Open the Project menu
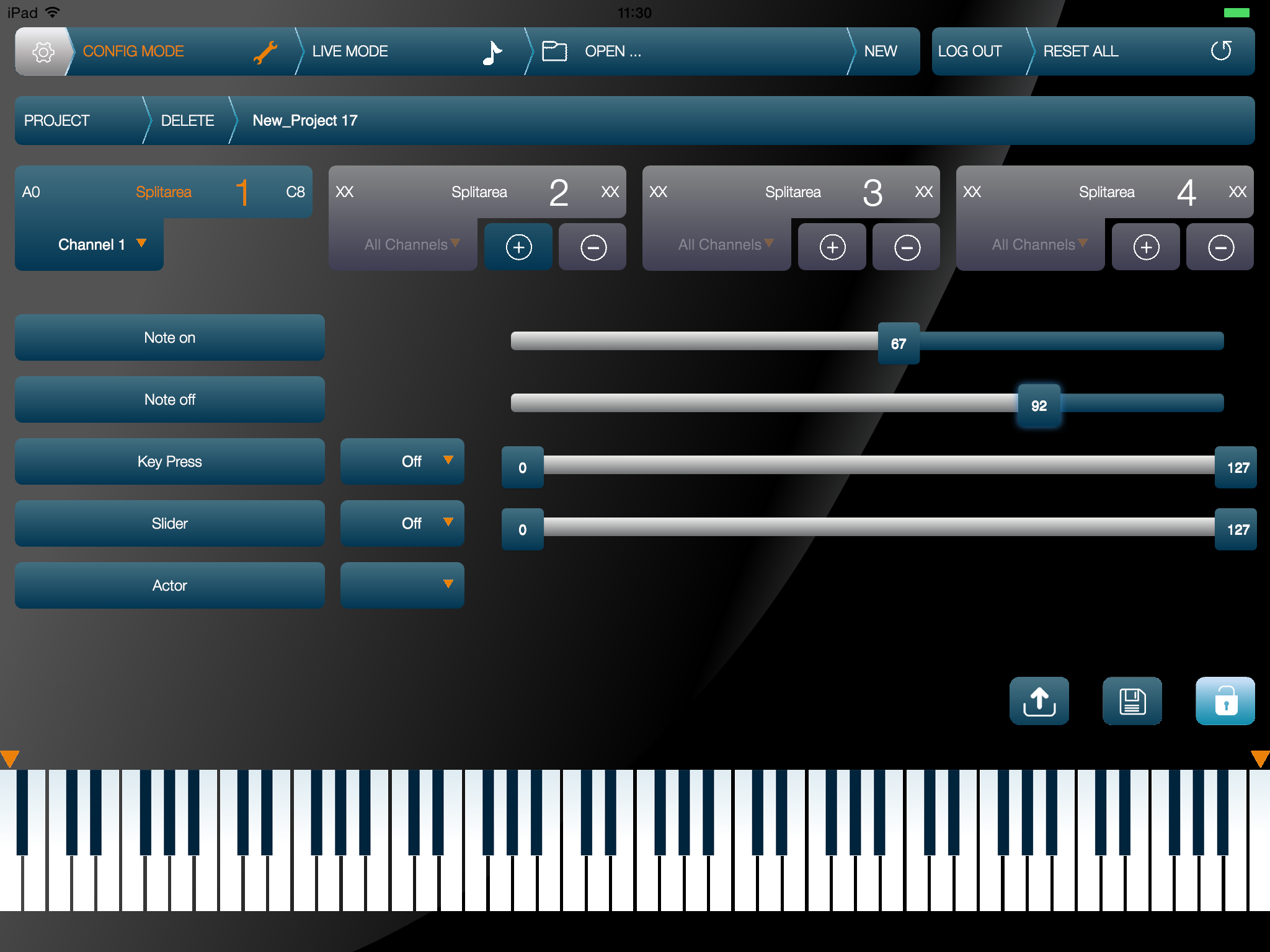 [x=56, y=120]
